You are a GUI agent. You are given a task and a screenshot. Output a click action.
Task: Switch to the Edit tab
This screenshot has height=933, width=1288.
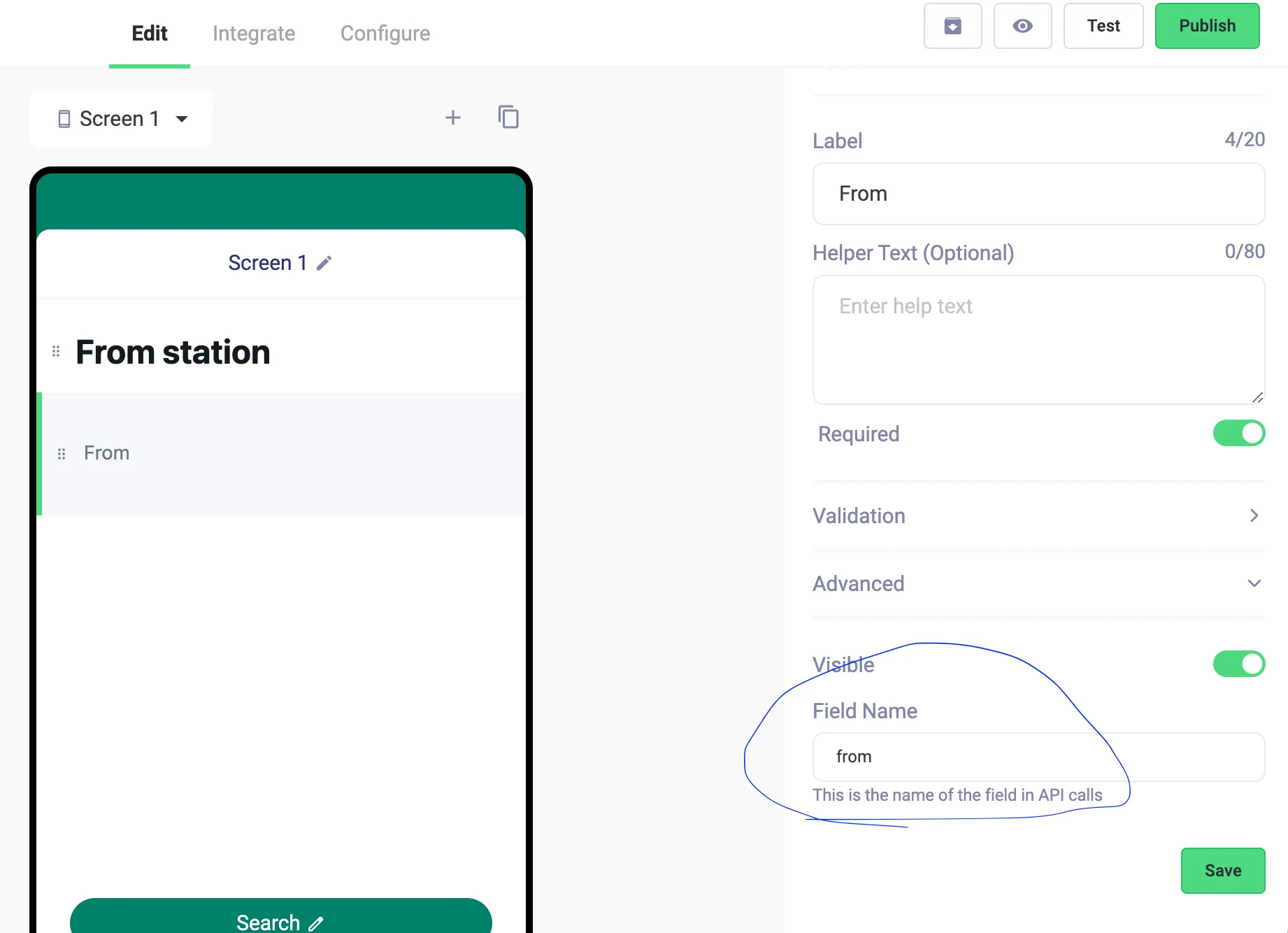tap(150, 33)
